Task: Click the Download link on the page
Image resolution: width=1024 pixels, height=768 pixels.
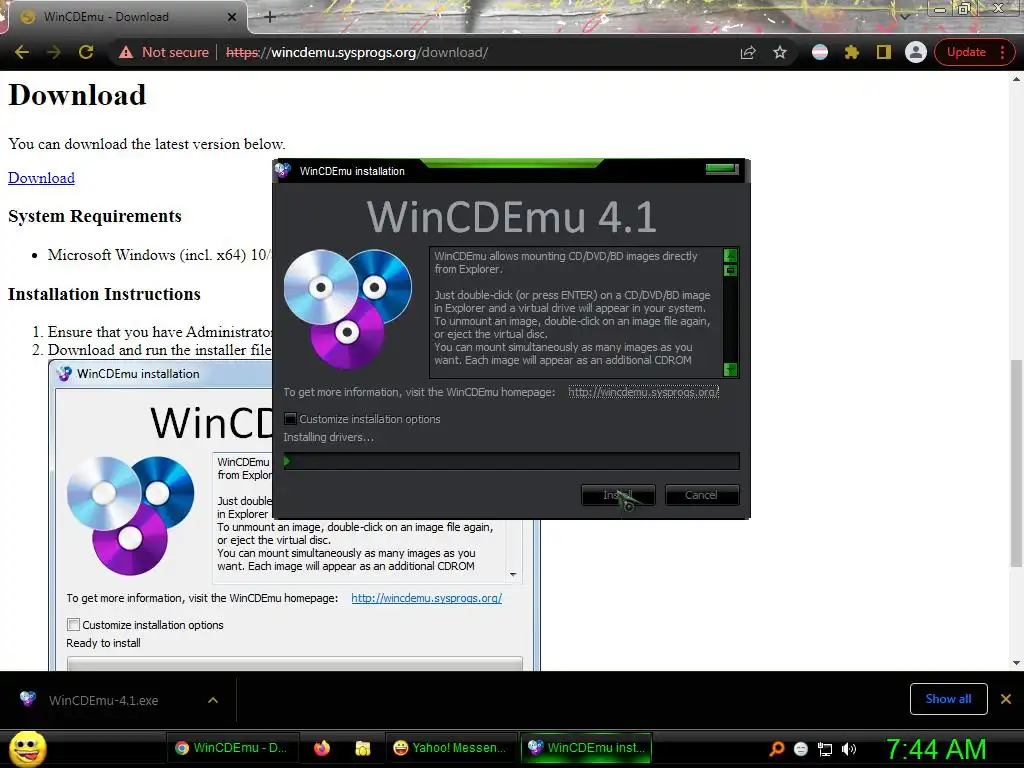Action: [41, 178]
